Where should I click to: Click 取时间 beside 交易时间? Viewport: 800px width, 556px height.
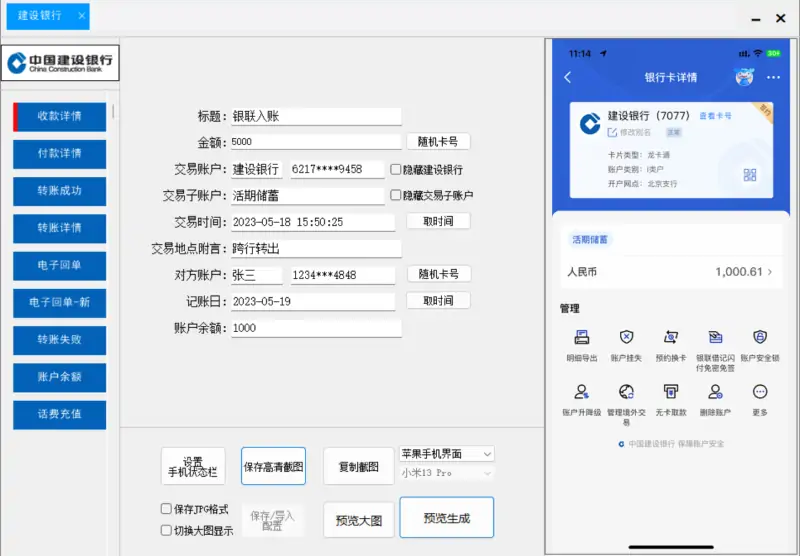tap(438, 221)
